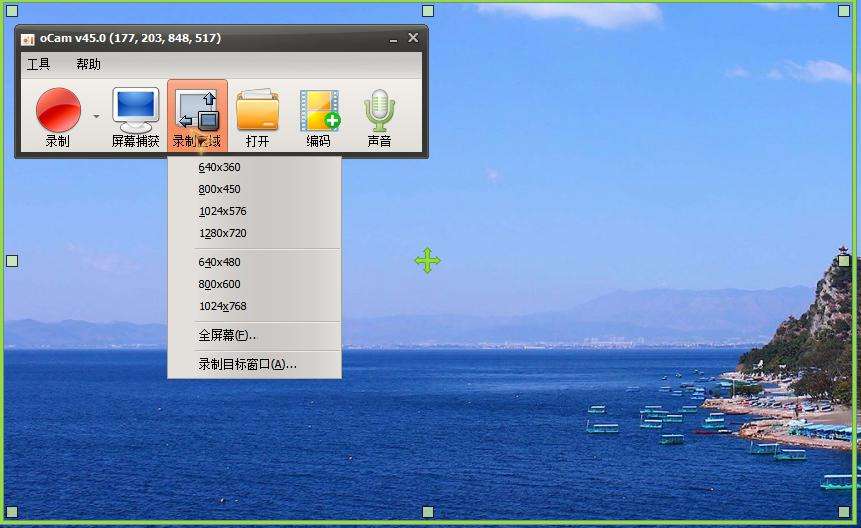Screen dimensions: 861x528
Task: Open the dropdown arrow beside the Record button
Action: [97, 116]
